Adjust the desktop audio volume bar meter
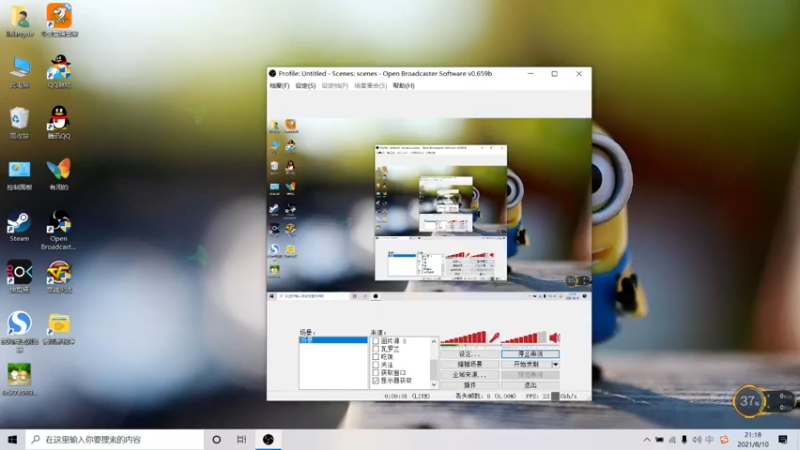This screenshot has width=800, height=450. tap(523, 337)
